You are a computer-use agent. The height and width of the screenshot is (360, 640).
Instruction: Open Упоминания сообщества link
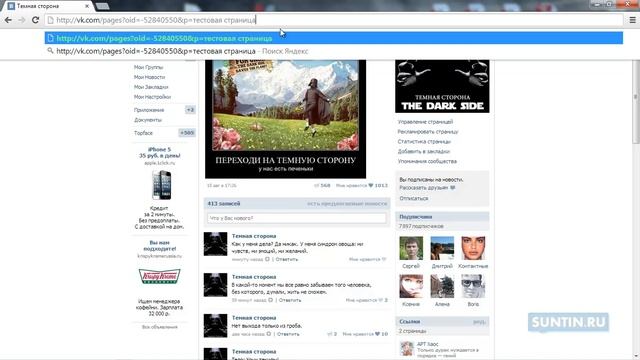pyautogui.click(x=427, y=161)
